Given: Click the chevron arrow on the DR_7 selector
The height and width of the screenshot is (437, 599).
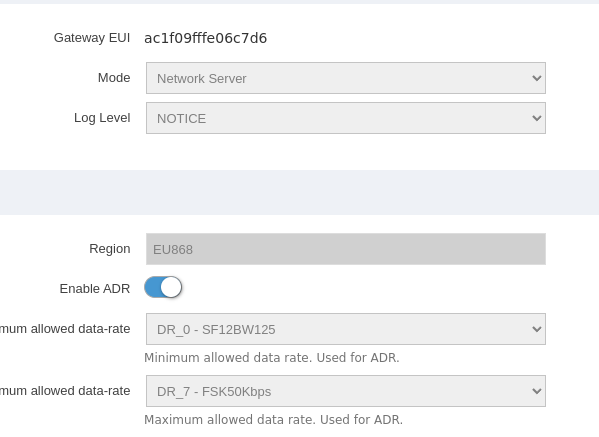Looking at the screenshot, I should point(537,392).
